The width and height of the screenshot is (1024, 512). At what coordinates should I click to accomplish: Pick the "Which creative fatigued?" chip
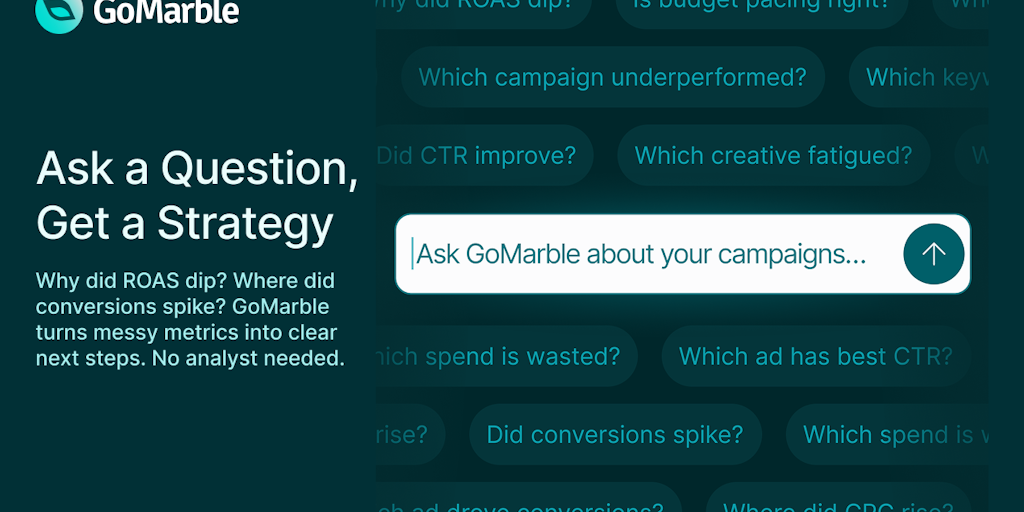click(x=773, y=156)
